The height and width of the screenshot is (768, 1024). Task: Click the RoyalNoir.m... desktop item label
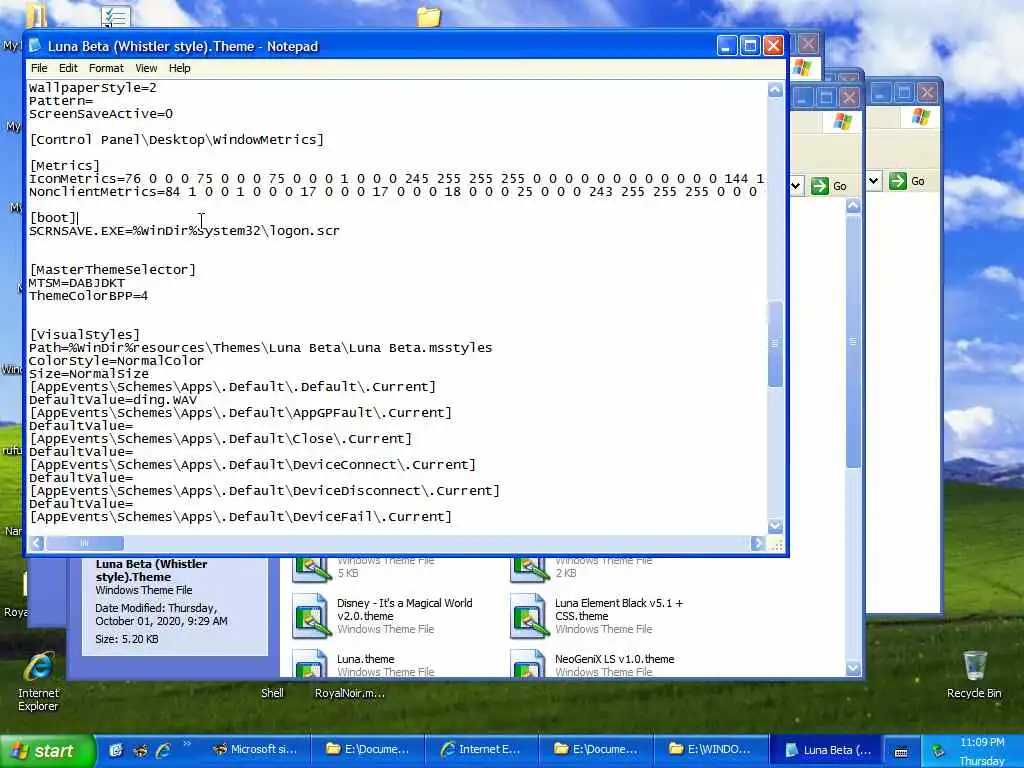coord(349,693)
